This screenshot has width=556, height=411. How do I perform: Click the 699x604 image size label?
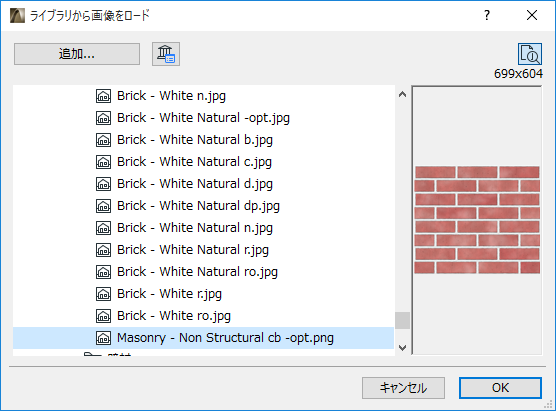coord(518,74)
